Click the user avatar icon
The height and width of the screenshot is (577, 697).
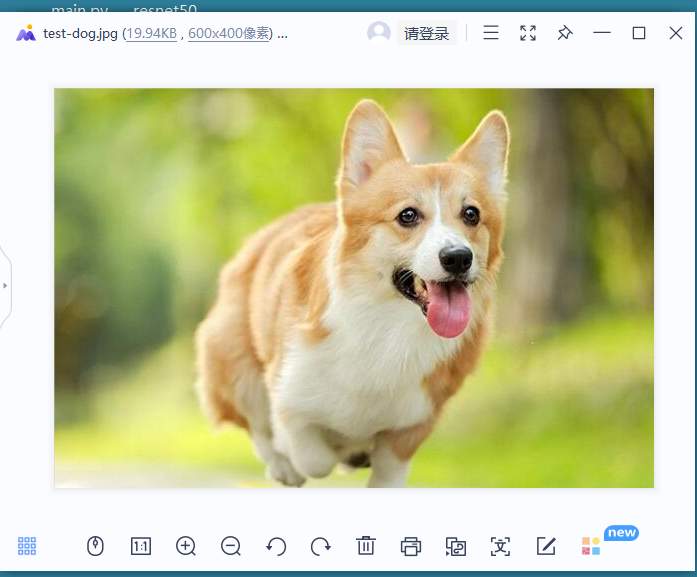[379, 33]
